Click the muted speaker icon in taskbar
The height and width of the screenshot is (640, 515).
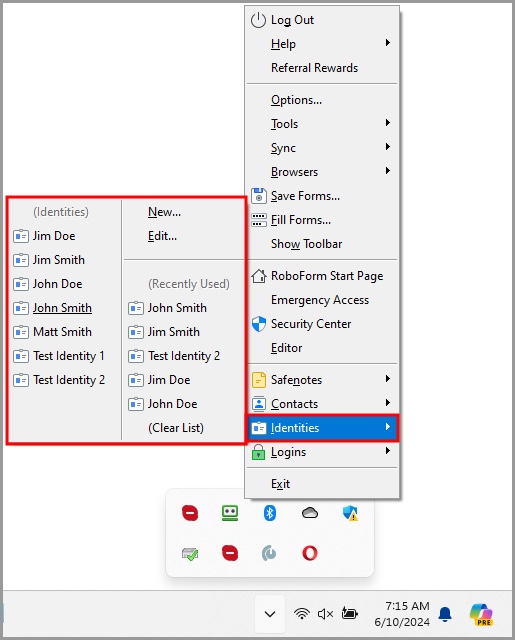click(x=325, y=613)
